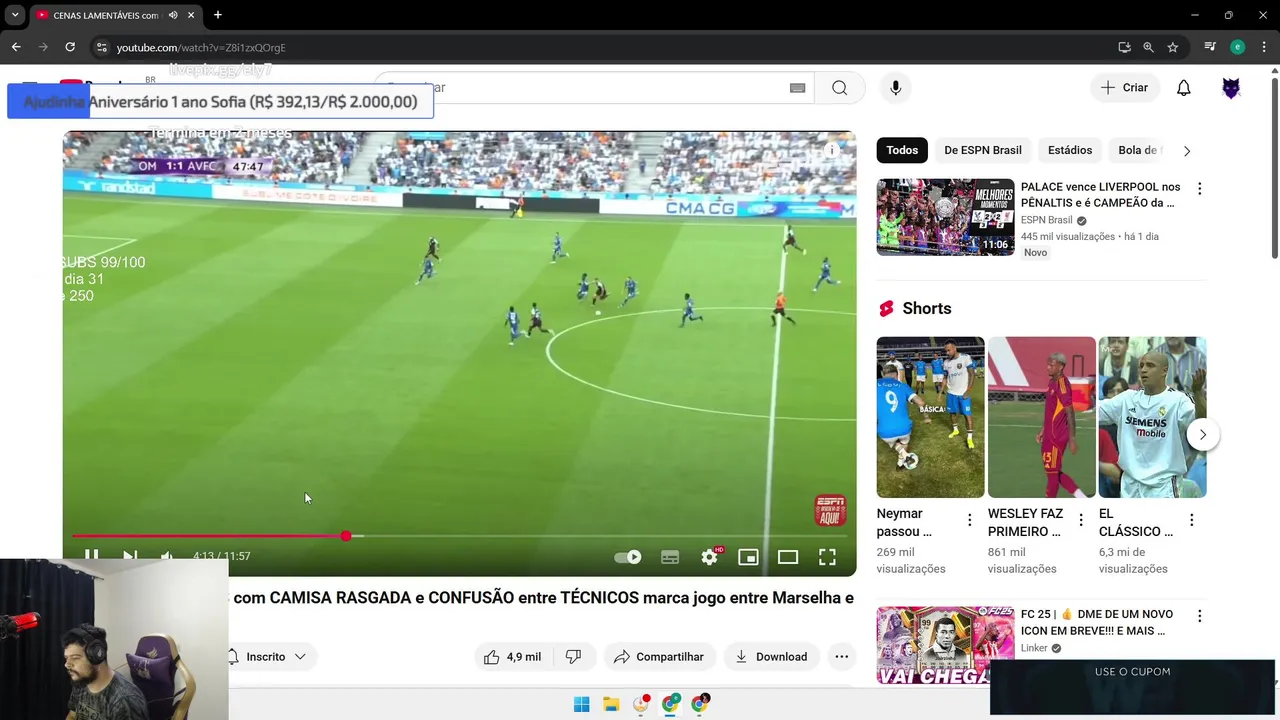This screenshot has width=1280, height=720.
Task: Open options for Neymar passou short
Action: [969, 520]
